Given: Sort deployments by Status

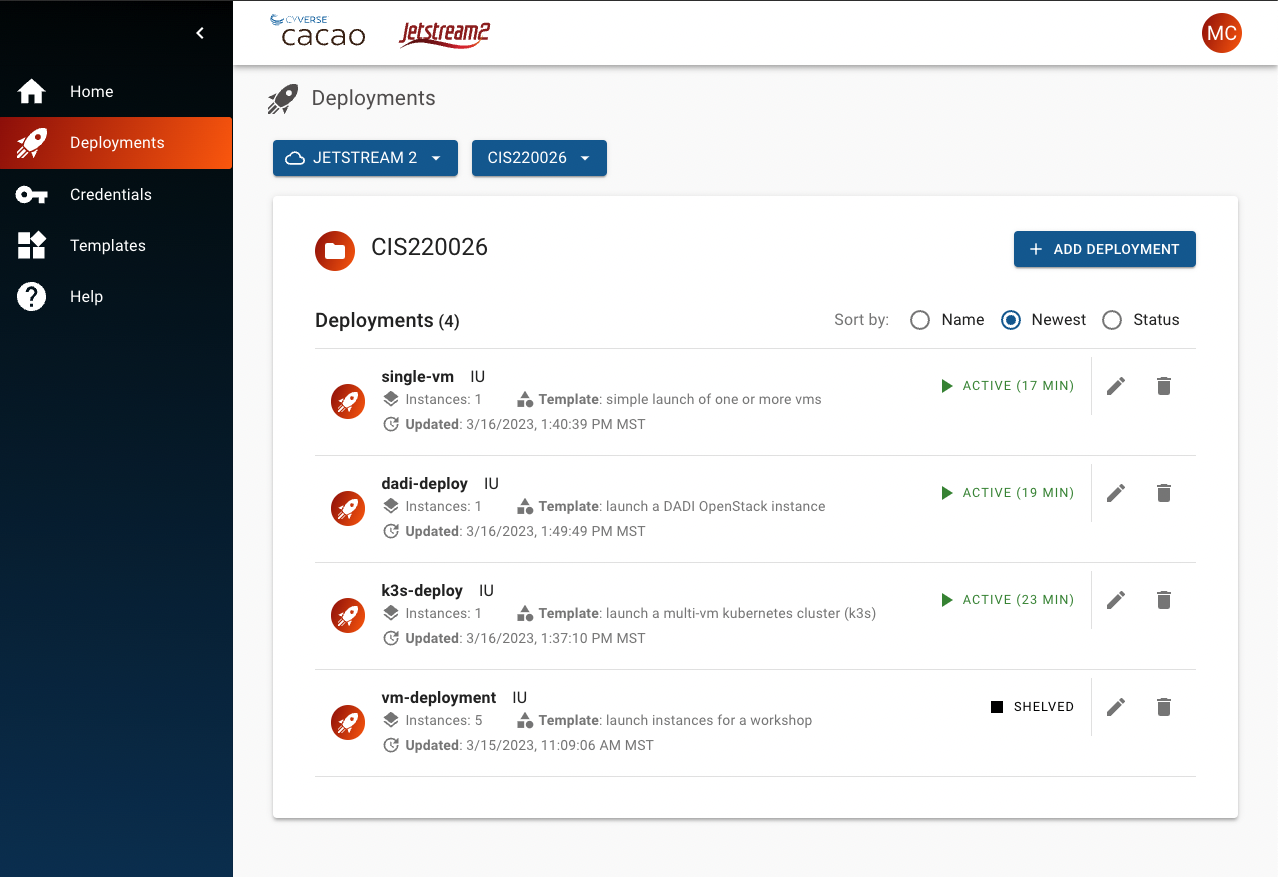Looking at the screenshot, I should coord(1112,320).
